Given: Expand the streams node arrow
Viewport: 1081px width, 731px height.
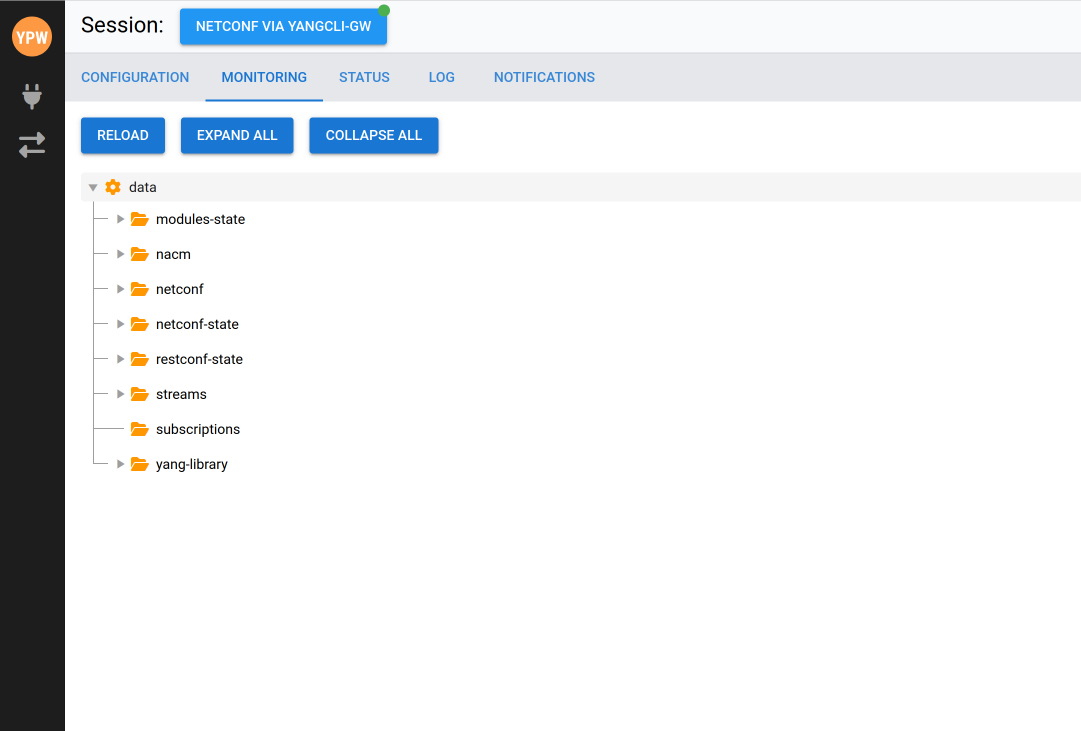Looking at the screenshot, I should 121,394.
